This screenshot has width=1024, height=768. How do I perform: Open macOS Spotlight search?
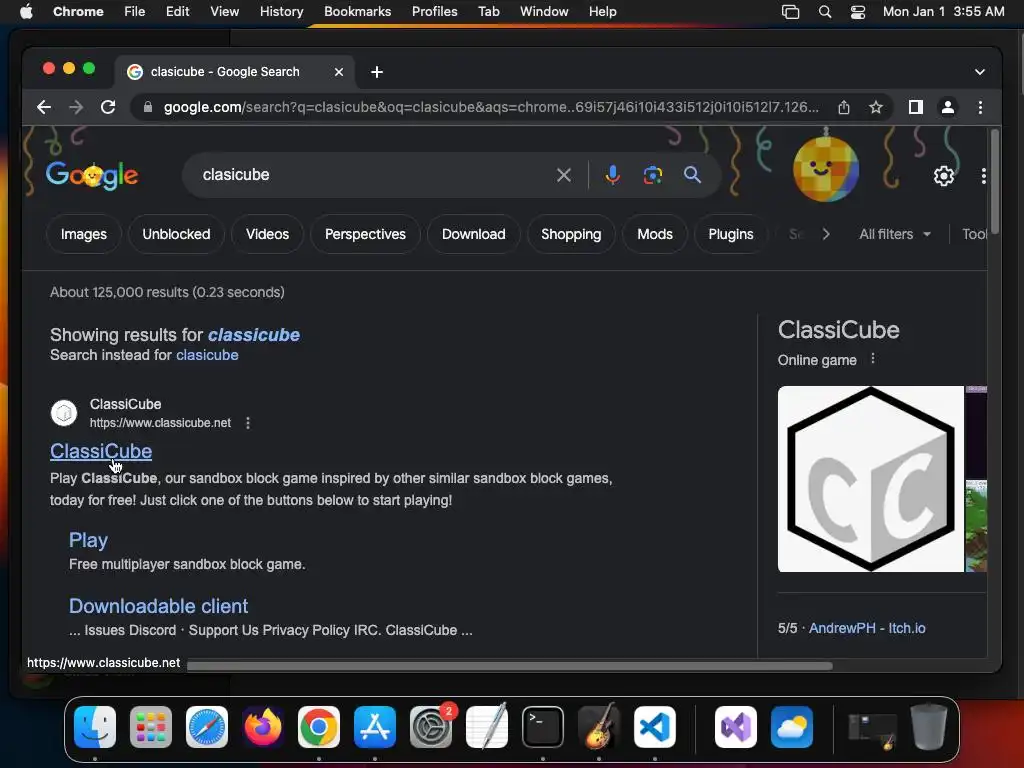coord(825,12)
